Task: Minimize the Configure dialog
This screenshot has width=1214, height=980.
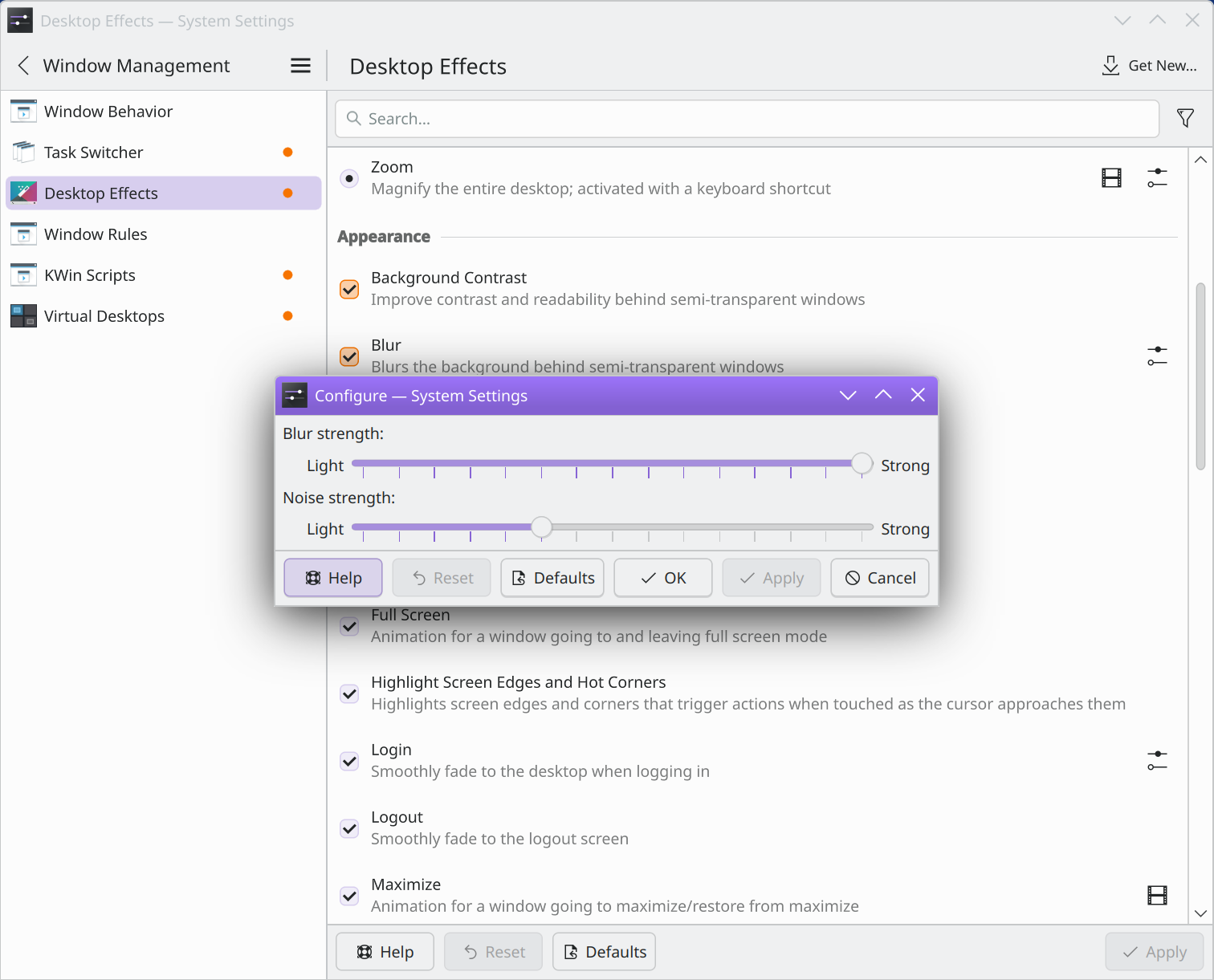Action: [848, 395]
